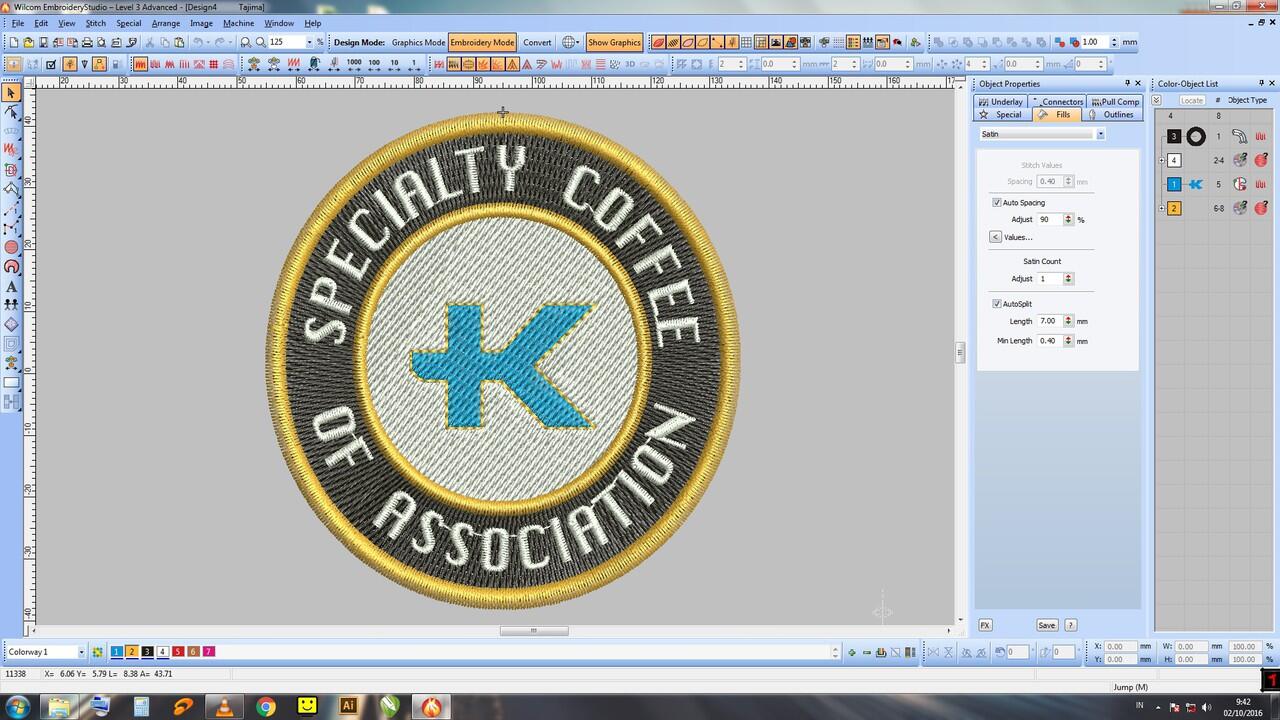
Task: Open the Satin fill type dropdown
Action: click(1101, 134)
